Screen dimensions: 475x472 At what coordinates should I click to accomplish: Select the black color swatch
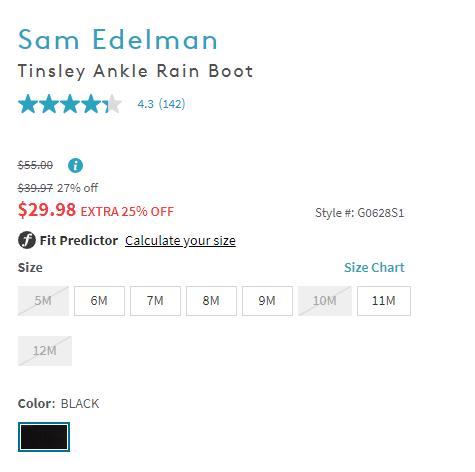(x=44, y=437)
